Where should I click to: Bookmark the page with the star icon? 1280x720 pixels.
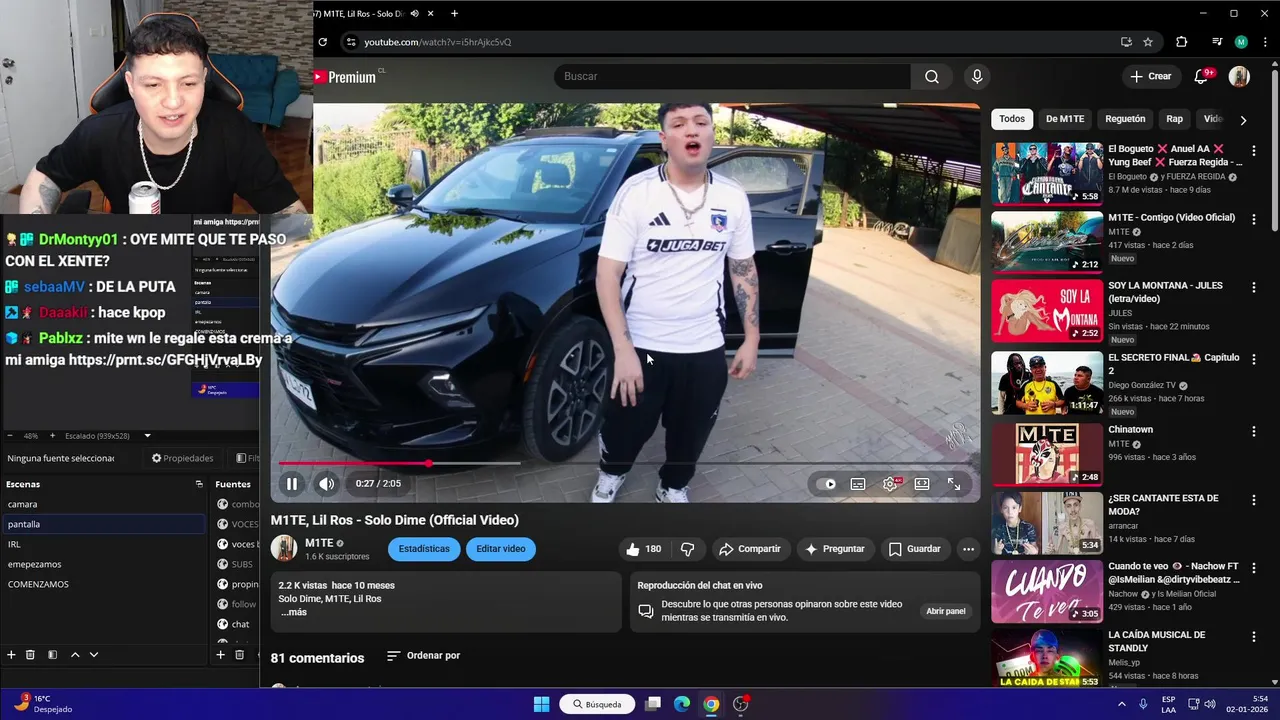(x=1148, y=42)
